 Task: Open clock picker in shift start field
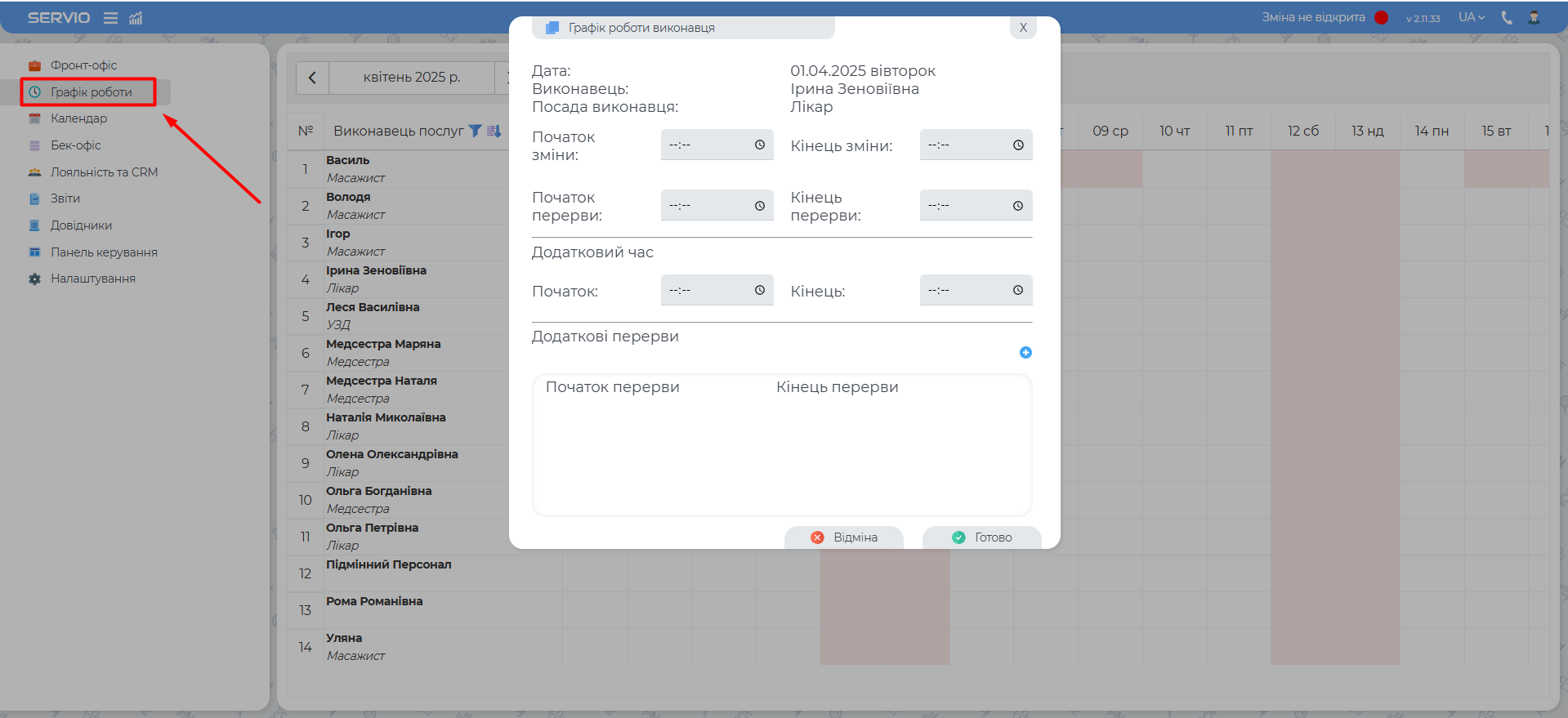tap(759, 145)
